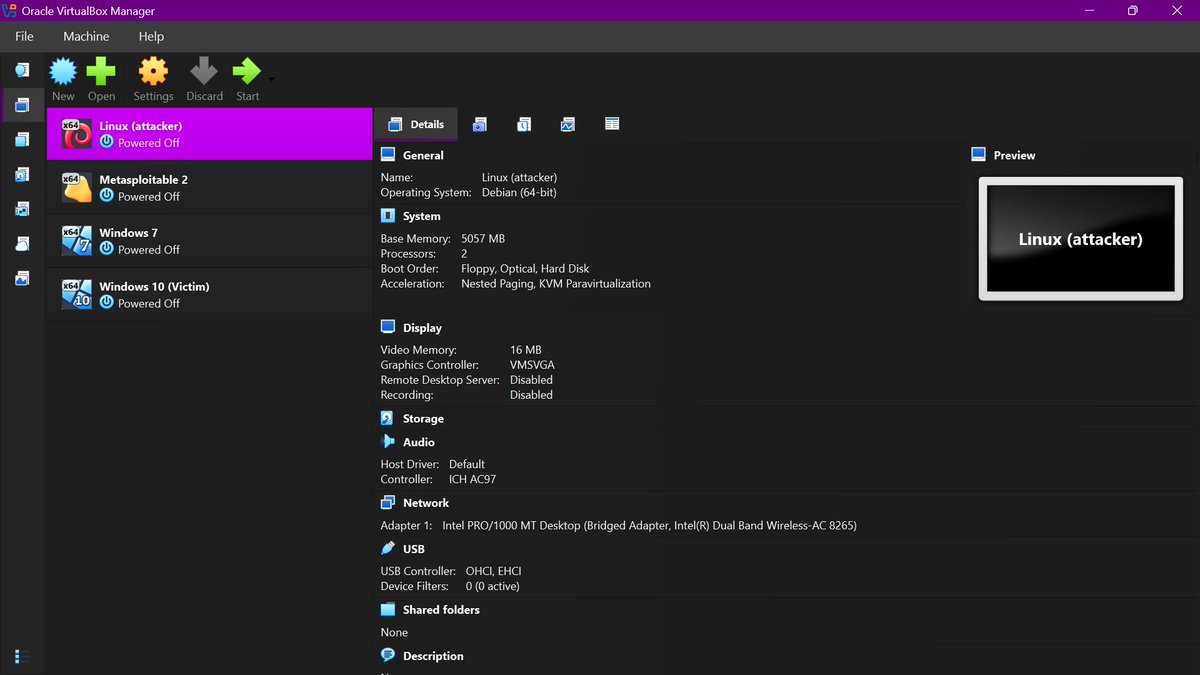Click the sidebar's list-style menu icon
This screenshot has height=675, width=1200.
(23, 656)
